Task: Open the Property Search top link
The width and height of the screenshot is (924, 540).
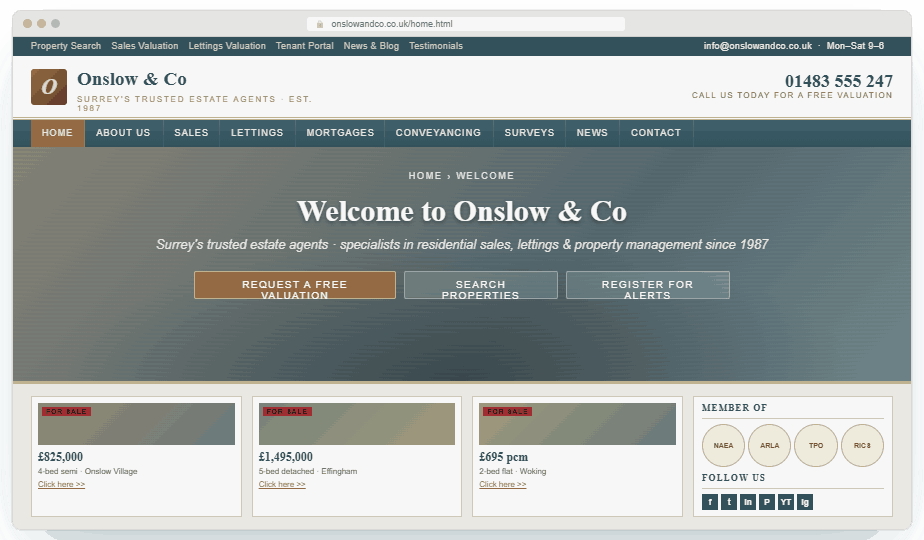Action: pos(66,46)
